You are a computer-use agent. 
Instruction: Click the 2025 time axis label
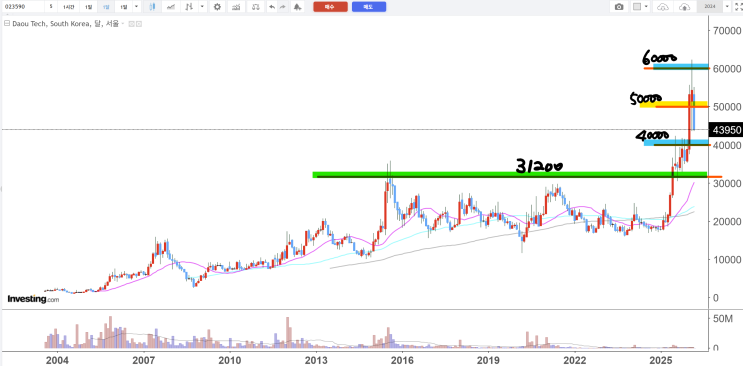(x=661, y=359)
